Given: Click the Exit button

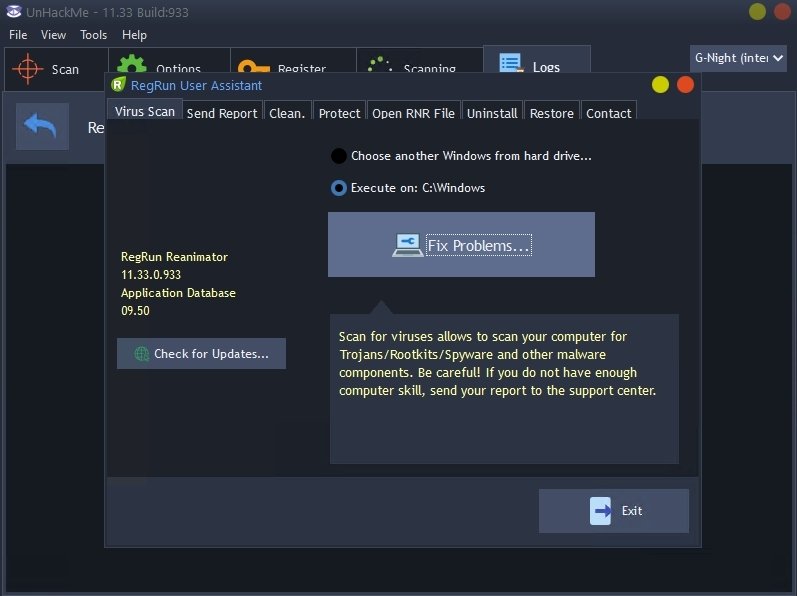Looking at the screenshot, I should click(614, 511).
